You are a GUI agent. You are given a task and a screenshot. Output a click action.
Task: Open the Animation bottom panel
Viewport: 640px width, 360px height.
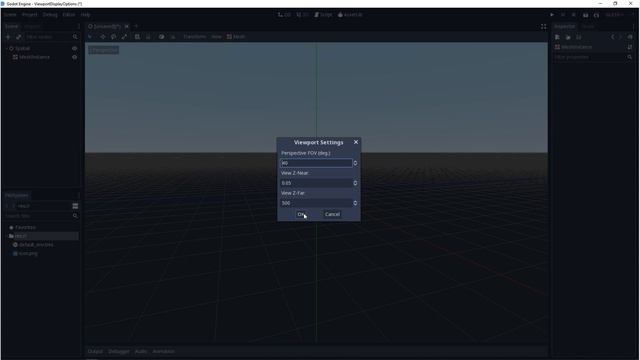tap(163, 351)
